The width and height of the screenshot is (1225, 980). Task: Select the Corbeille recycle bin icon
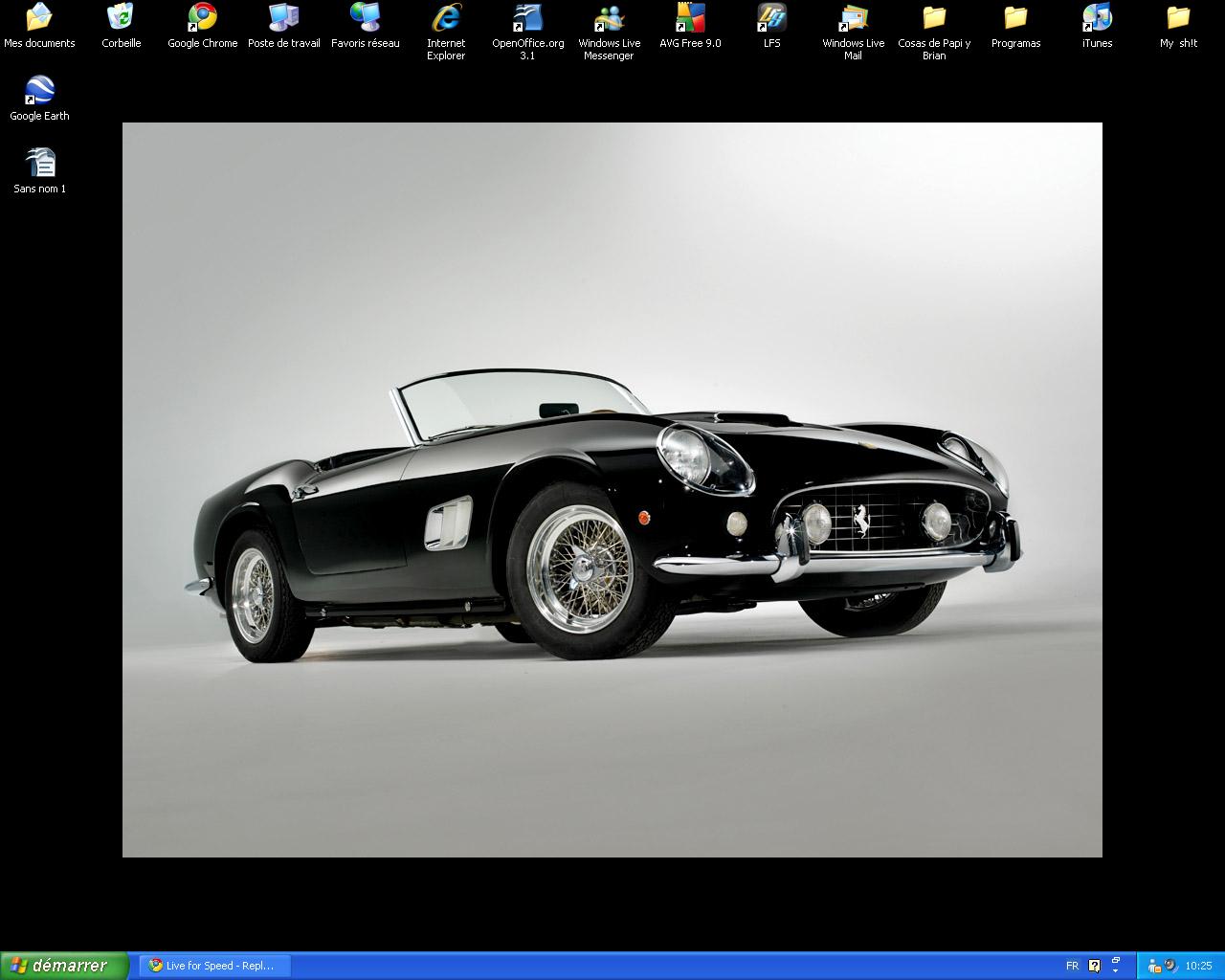pos(121,26)
